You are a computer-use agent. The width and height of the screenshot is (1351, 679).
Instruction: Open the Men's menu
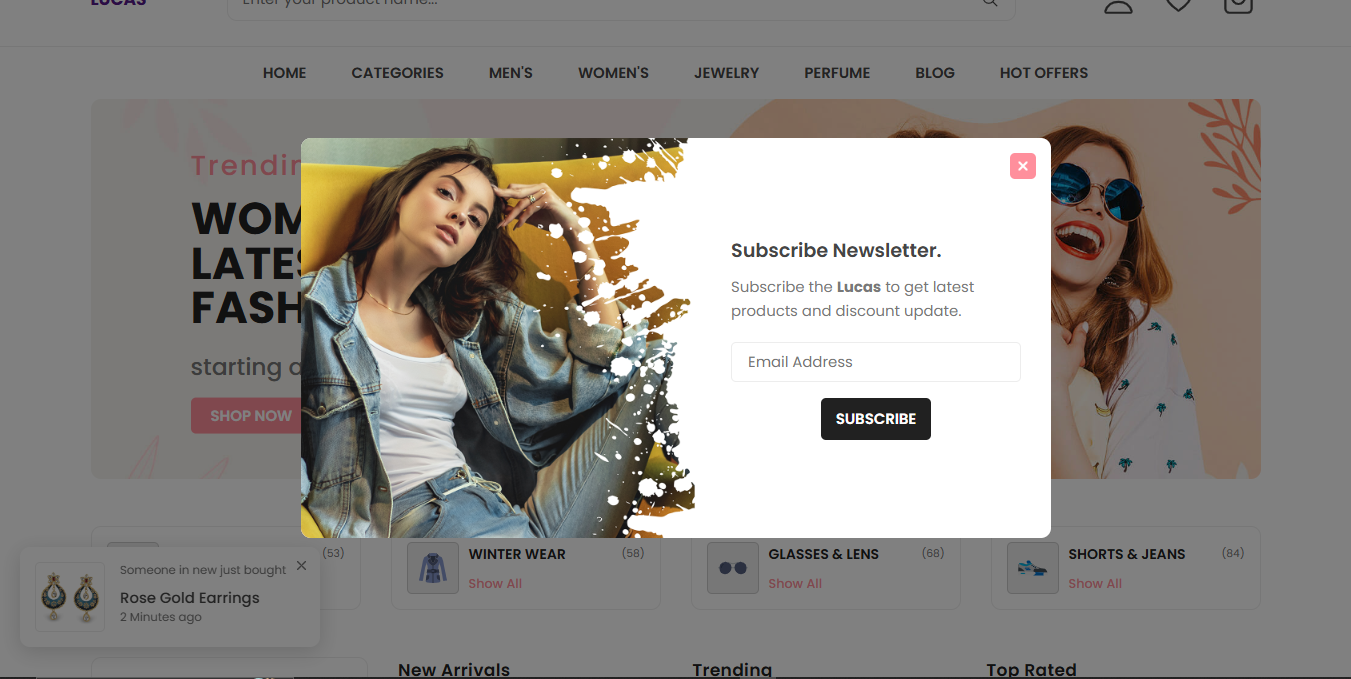511,73
